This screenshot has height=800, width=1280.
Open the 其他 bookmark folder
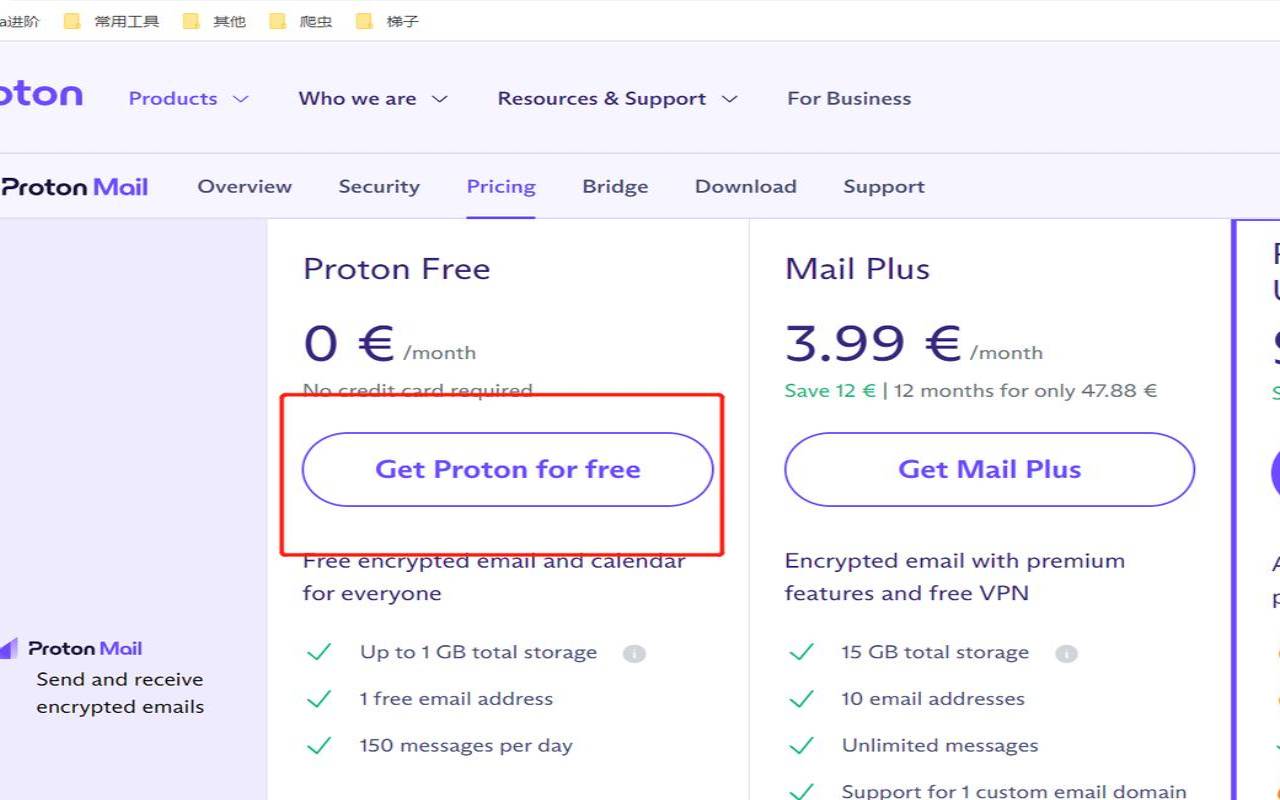point(215,21)
